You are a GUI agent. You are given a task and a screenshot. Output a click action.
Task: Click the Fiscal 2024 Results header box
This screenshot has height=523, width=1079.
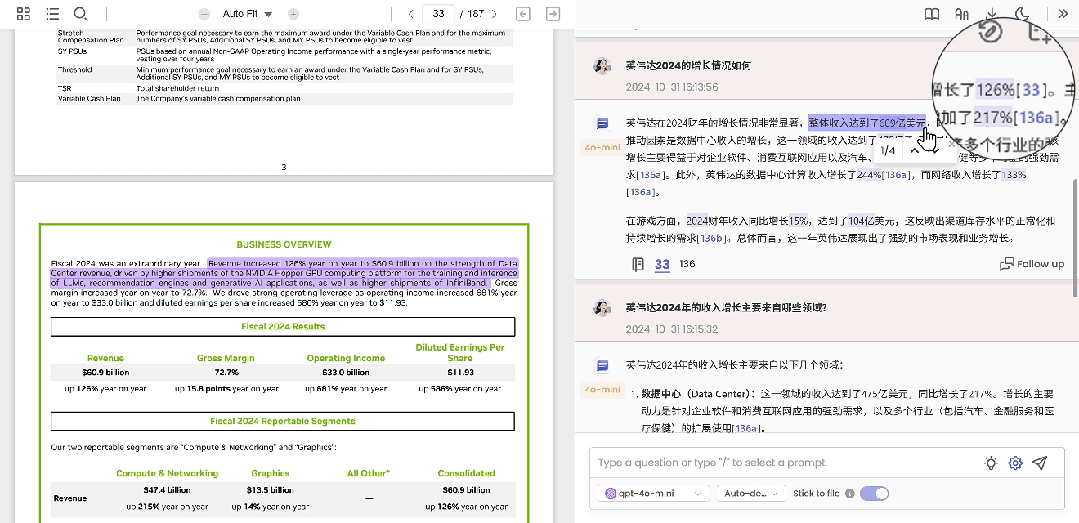click(x=283, y=326)
